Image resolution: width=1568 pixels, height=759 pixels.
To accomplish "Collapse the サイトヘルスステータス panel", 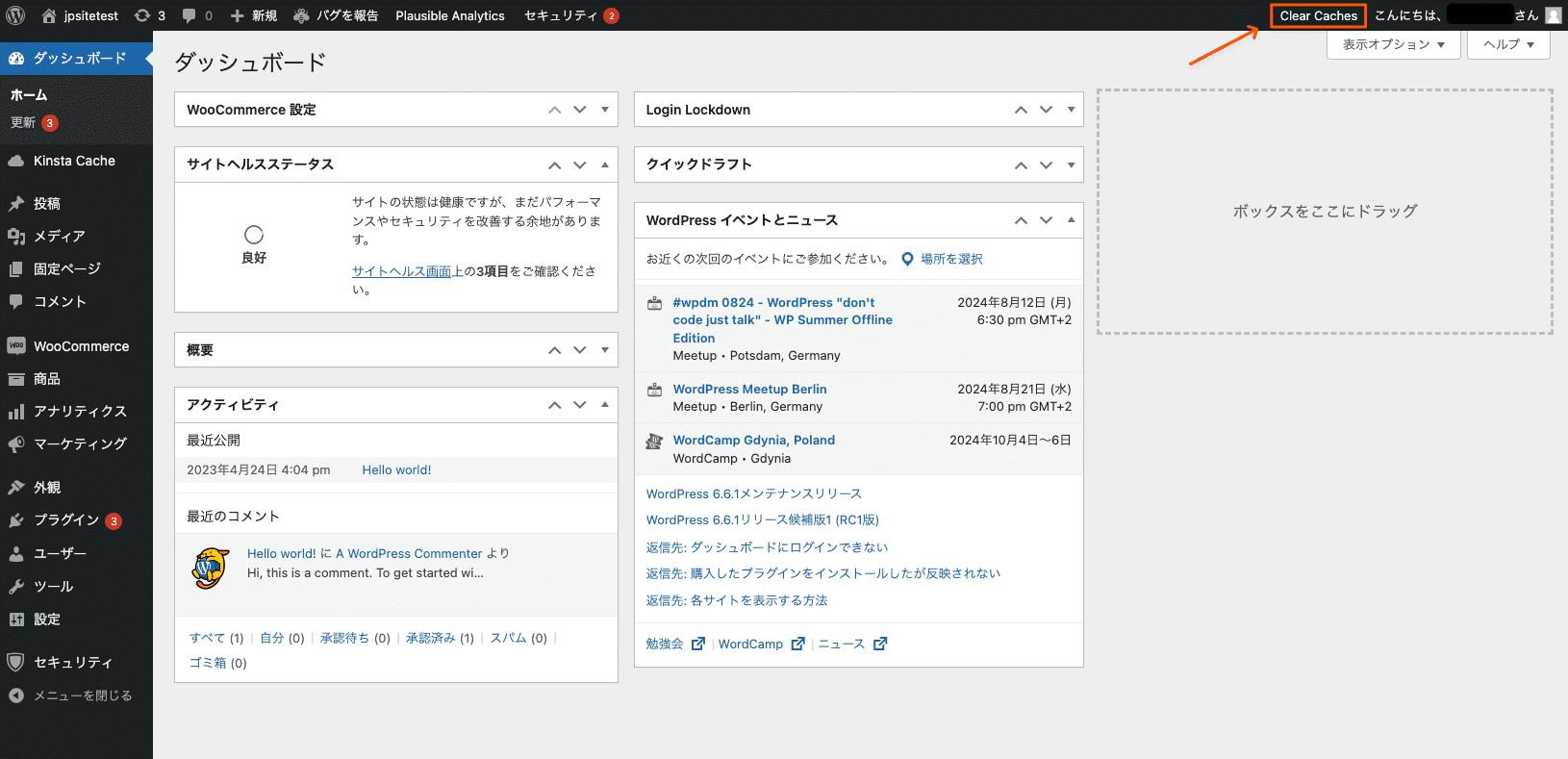I will [x=605, y=164].
